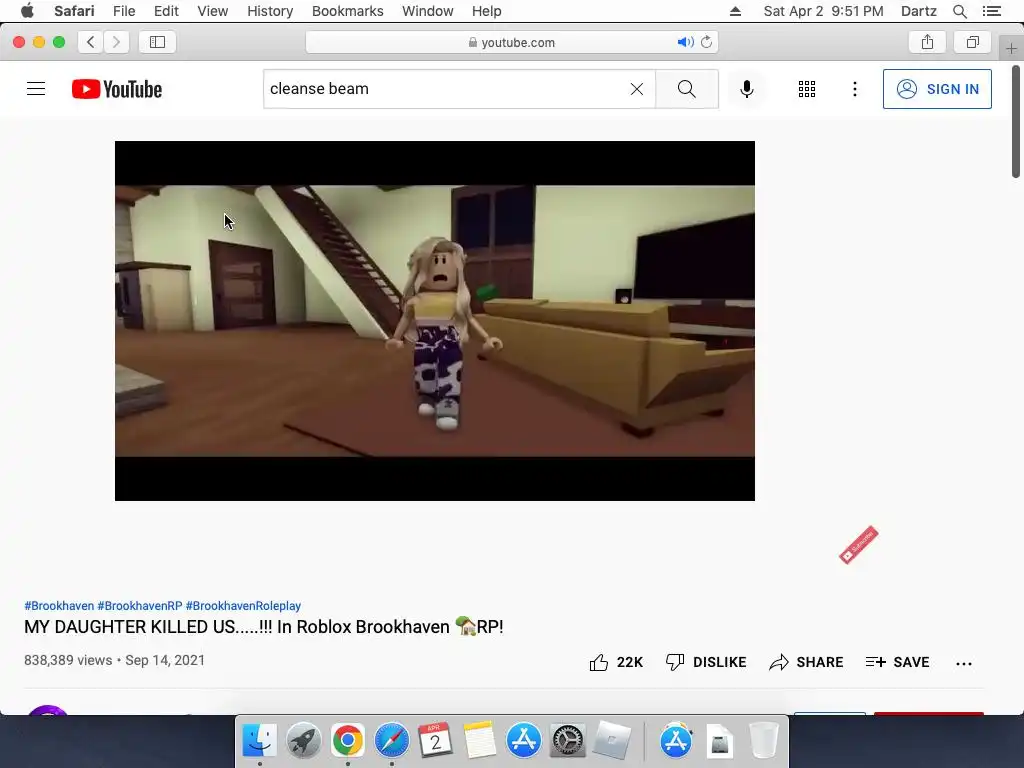This screenshot has height=768, width=1024.
Task: Open the #Brookhaven hashtag link
Action: pos(59,606)
